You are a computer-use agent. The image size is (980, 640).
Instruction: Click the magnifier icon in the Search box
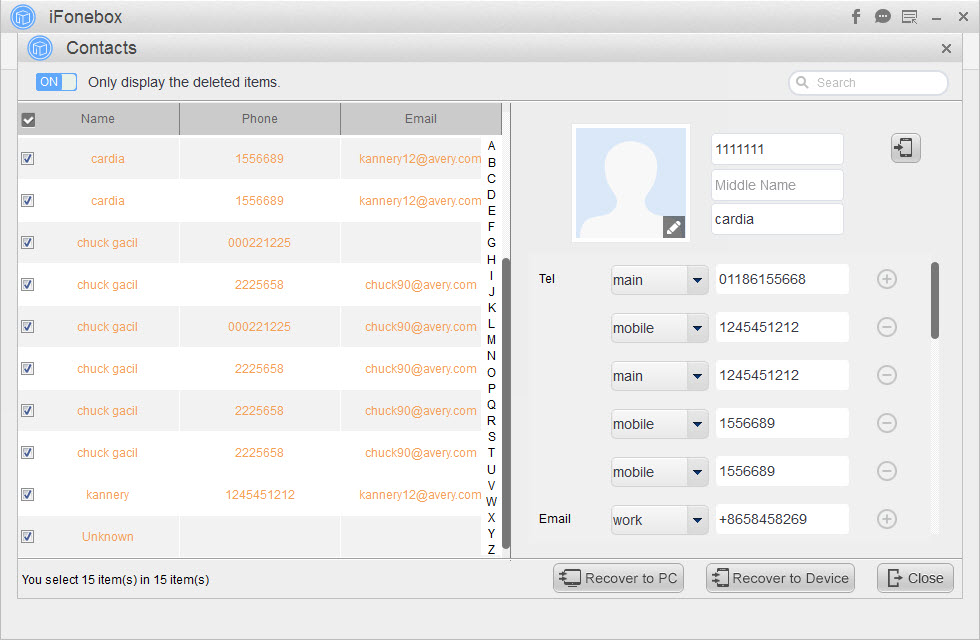802,82
